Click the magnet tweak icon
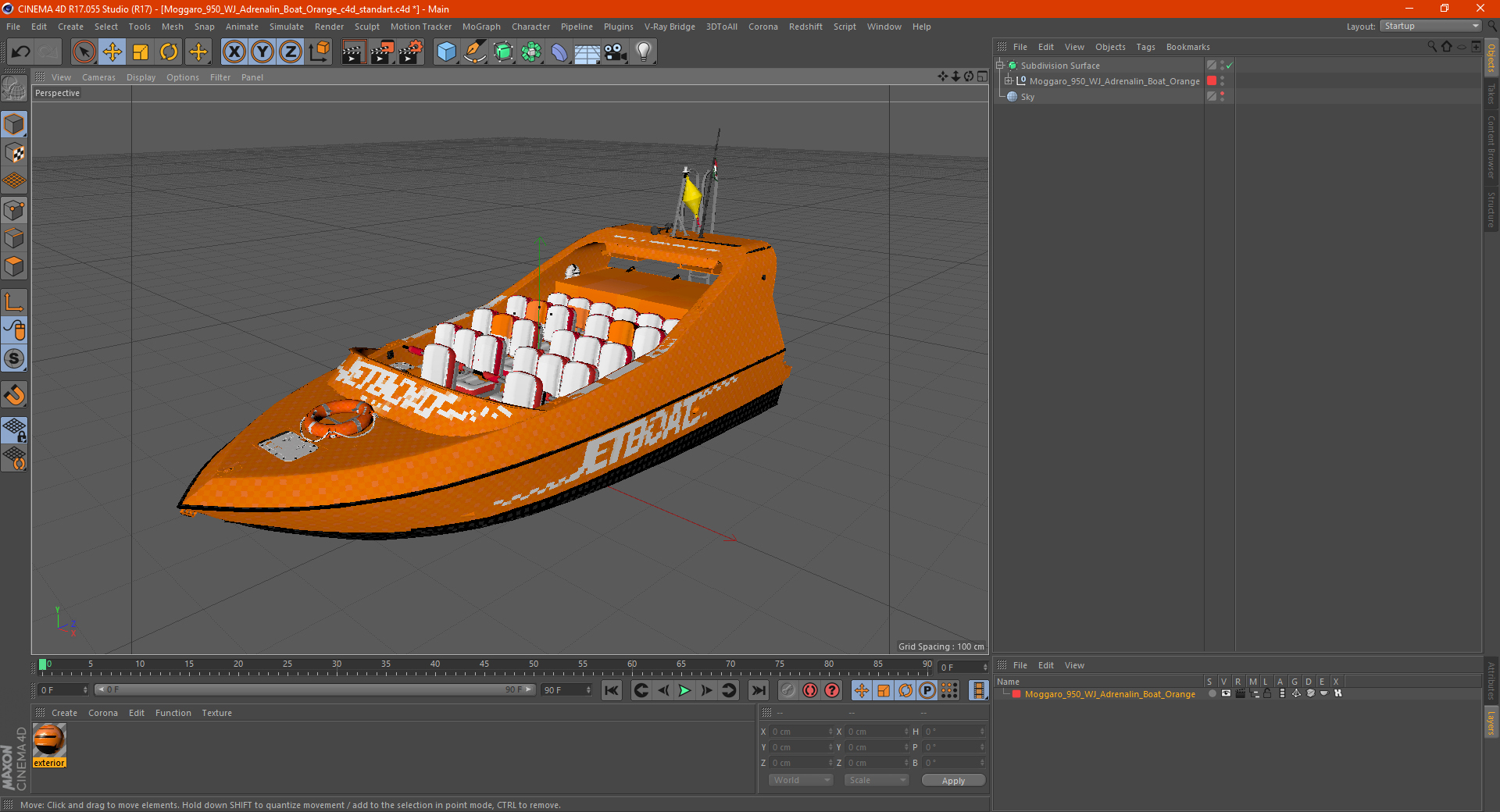The image size is (1500, 812). 14,395
